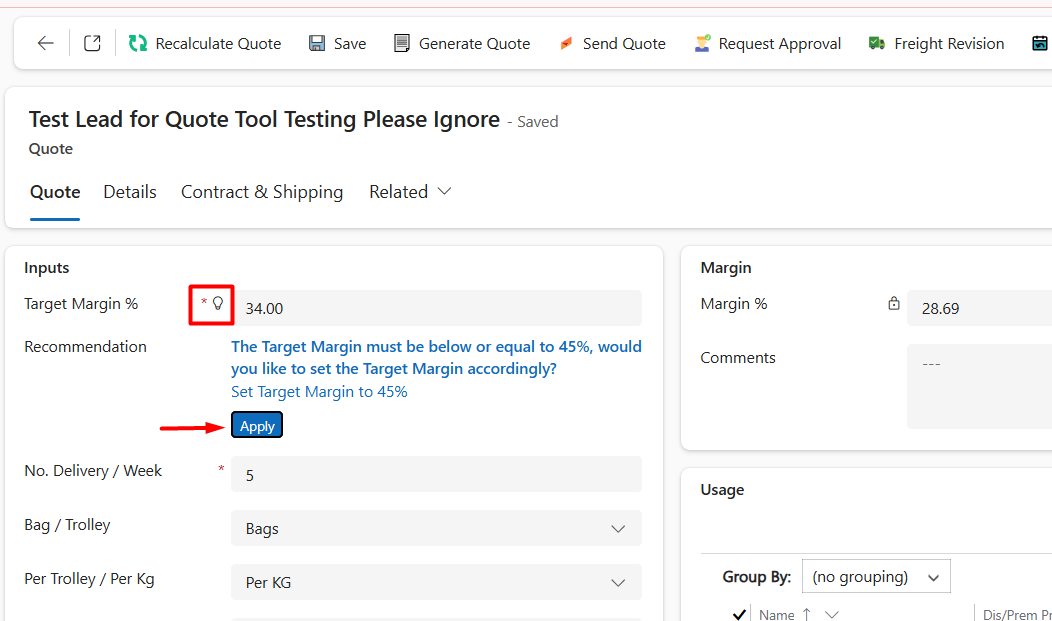This screenshot has width=1052, height=621.
Task: Click the Send Quote icon
Action: coord(566,44)
